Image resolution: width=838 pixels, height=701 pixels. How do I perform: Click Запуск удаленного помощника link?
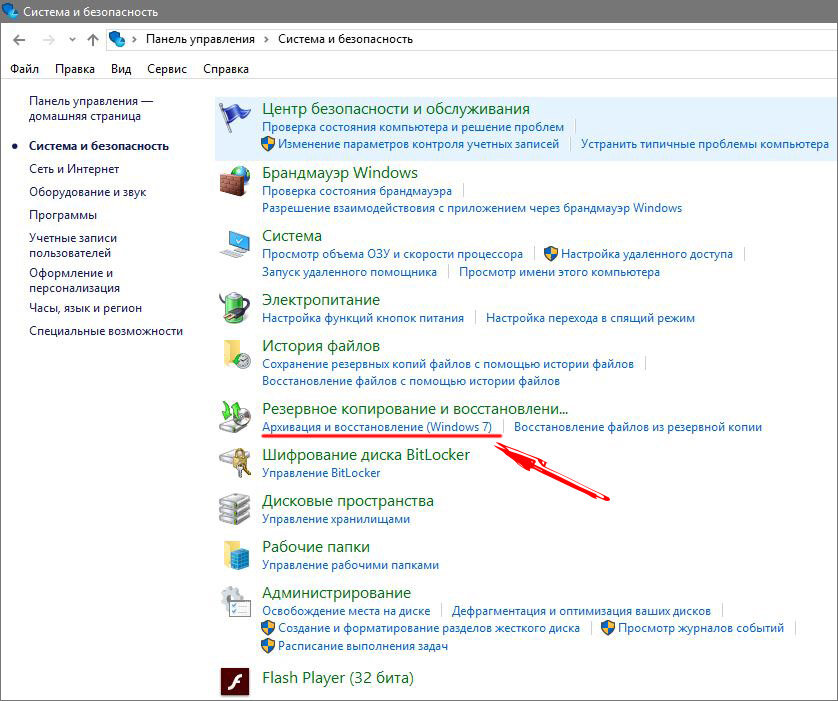click(x=350, y=272)
